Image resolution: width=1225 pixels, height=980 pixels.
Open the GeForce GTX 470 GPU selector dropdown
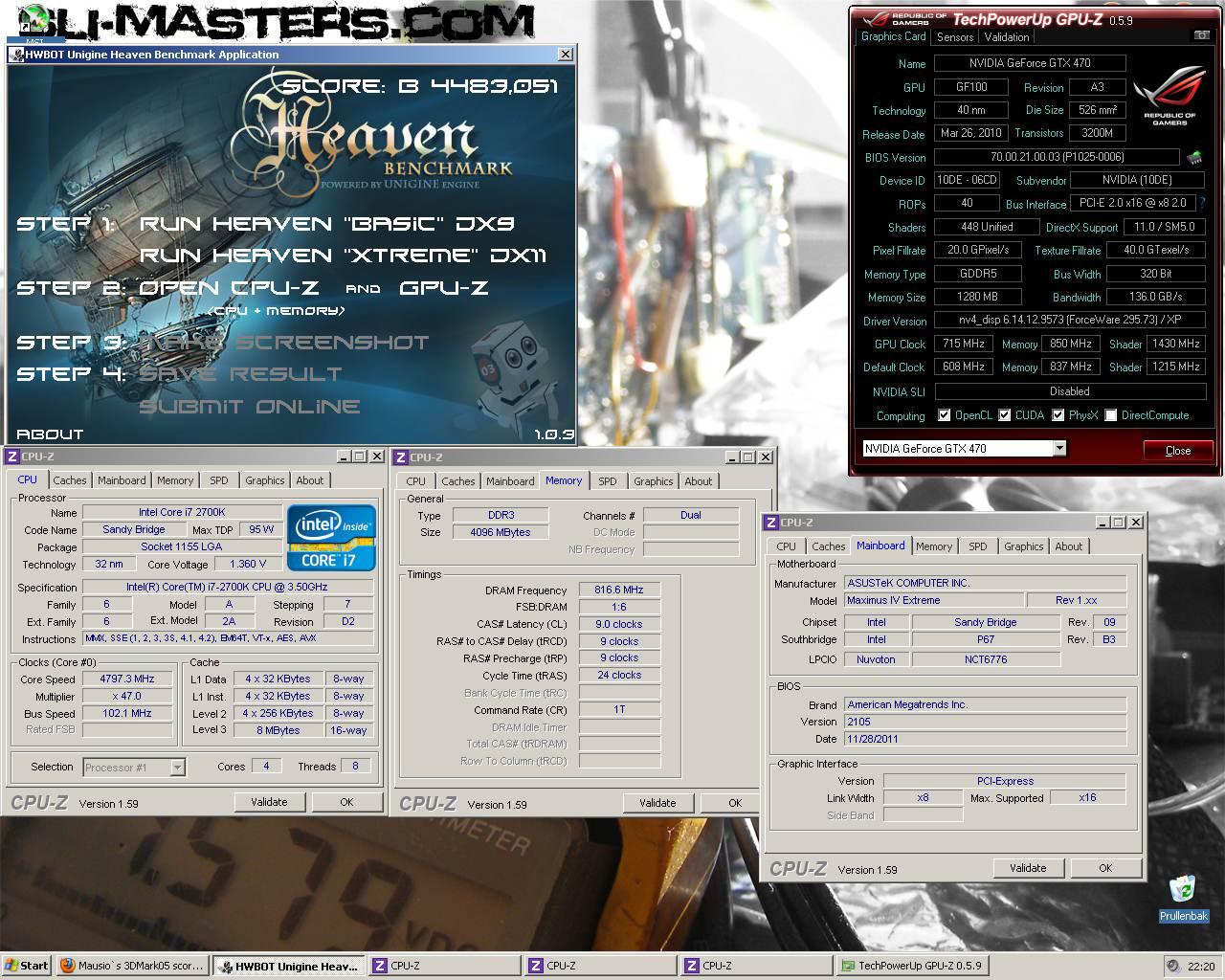pos(1059,448)
